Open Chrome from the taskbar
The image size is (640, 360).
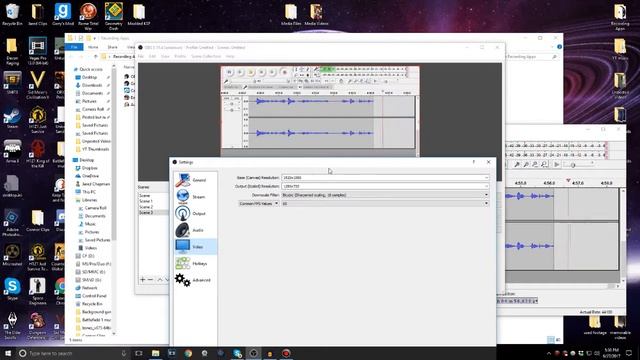point(188,353)
